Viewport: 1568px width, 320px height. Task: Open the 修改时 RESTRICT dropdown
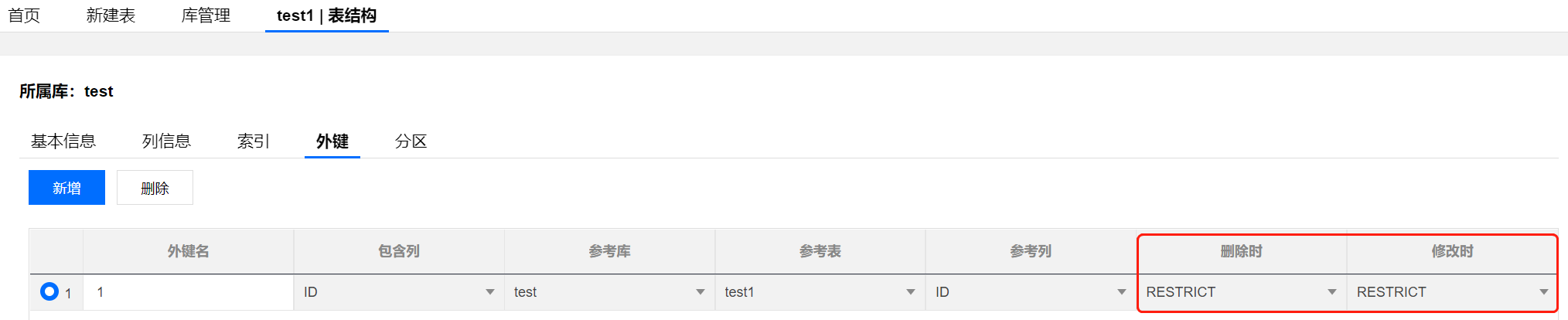coord(1452,292)
